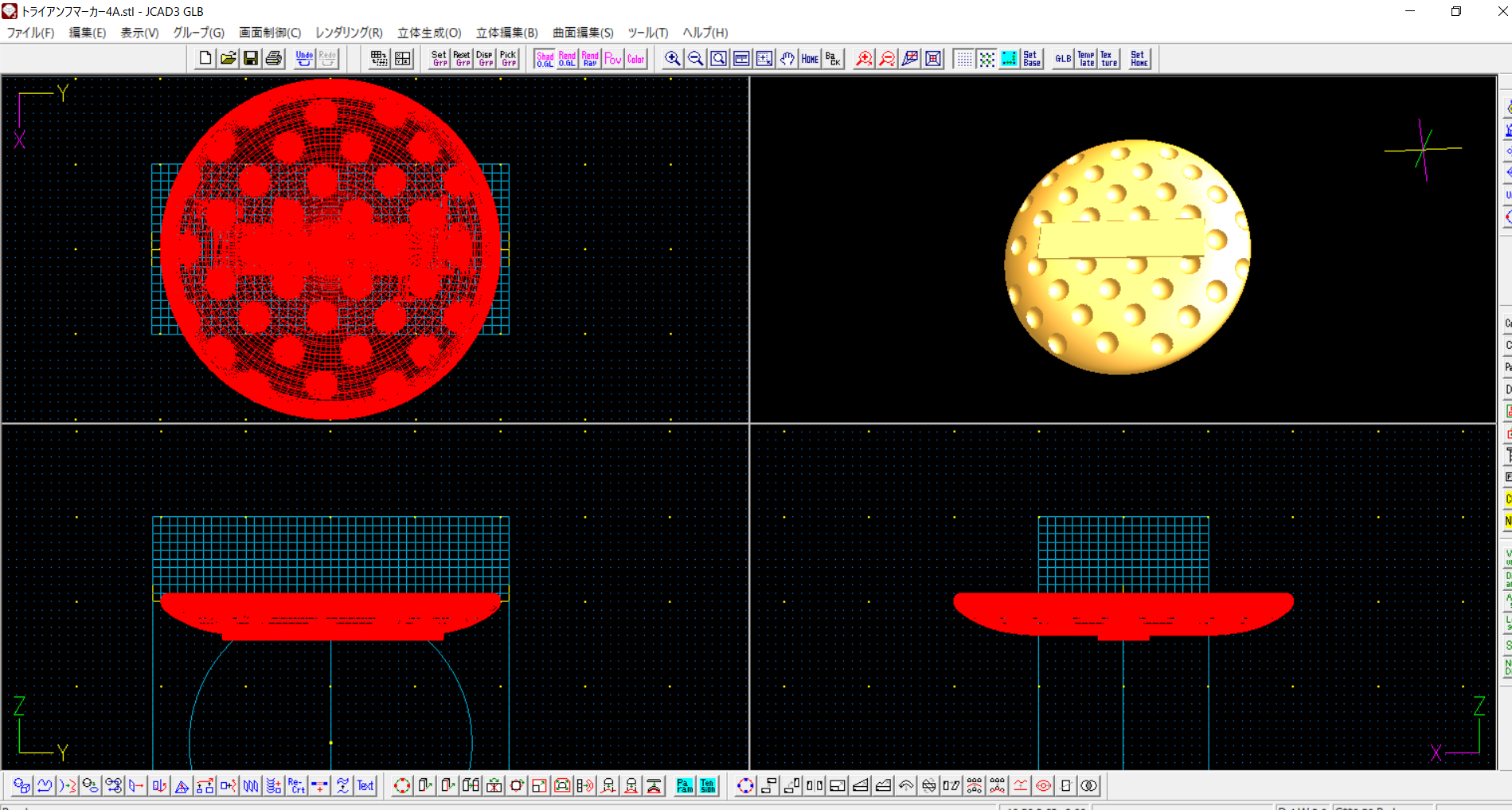The image size is (1512, 810).
Task: Open the グループ(G) menu
Action: 199,33
